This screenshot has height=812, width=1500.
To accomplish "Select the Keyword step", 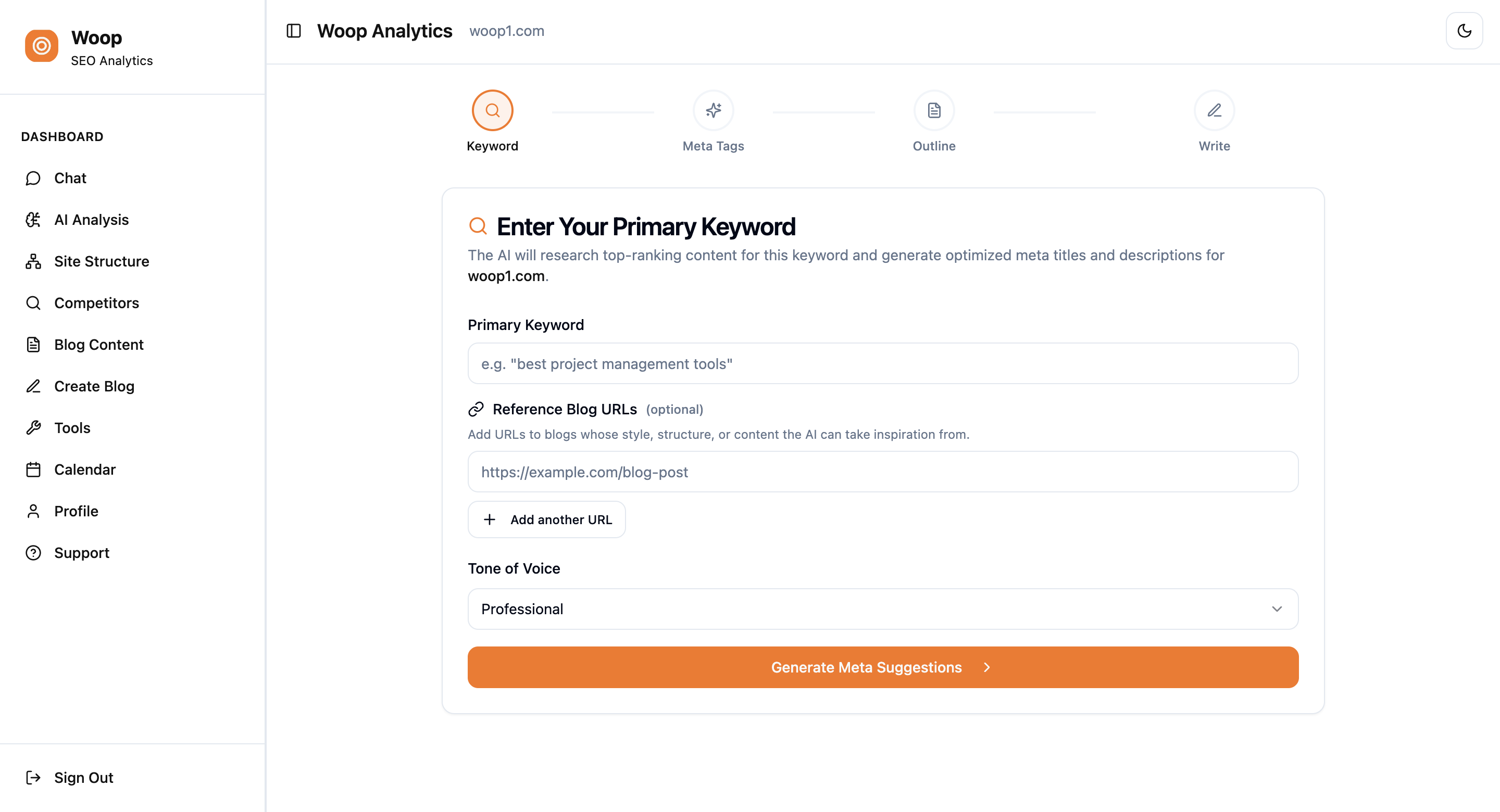I will (x=492, y=110).
